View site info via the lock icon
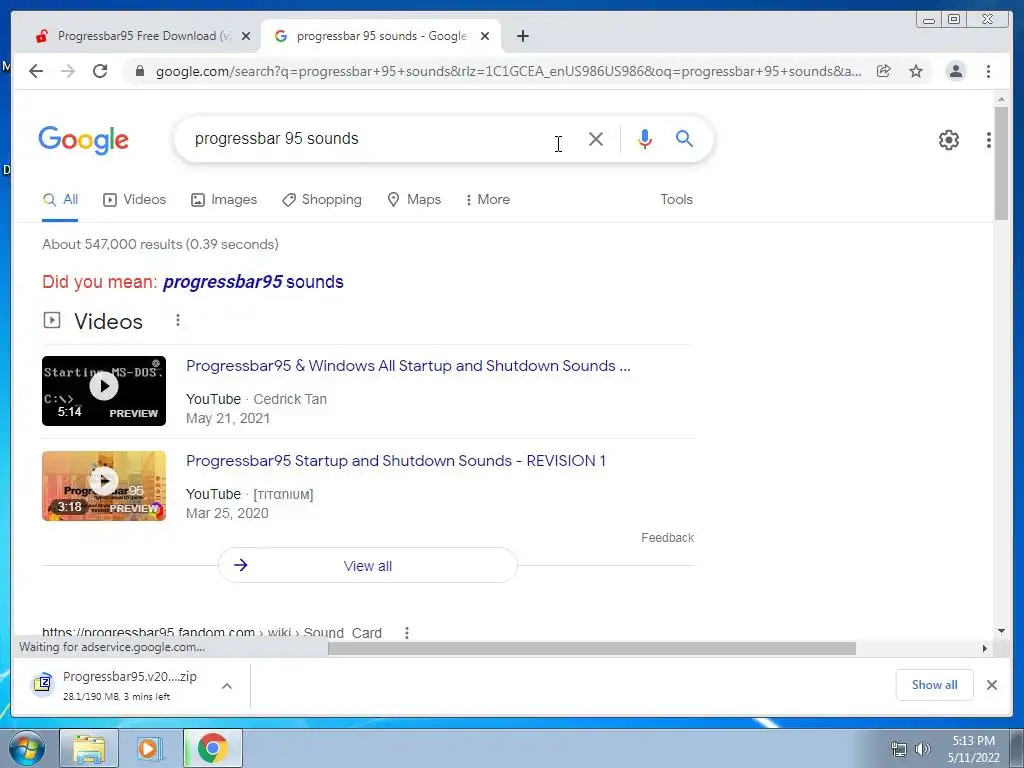 click(140, 71)
